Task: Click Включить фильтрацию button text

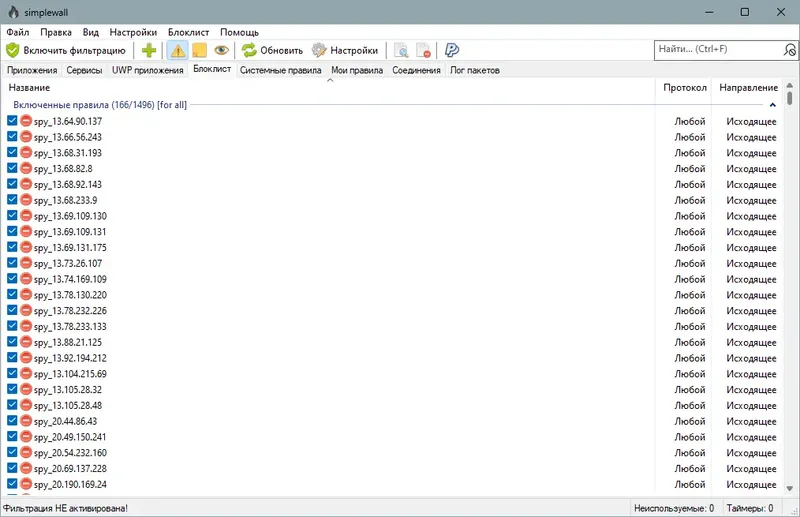Action: click(74, 51)
